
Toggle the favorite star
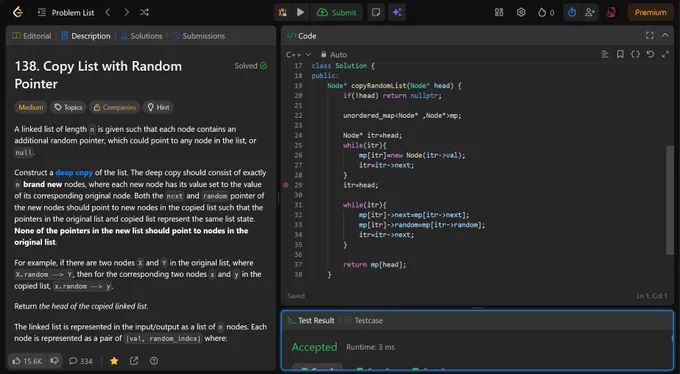114,361
